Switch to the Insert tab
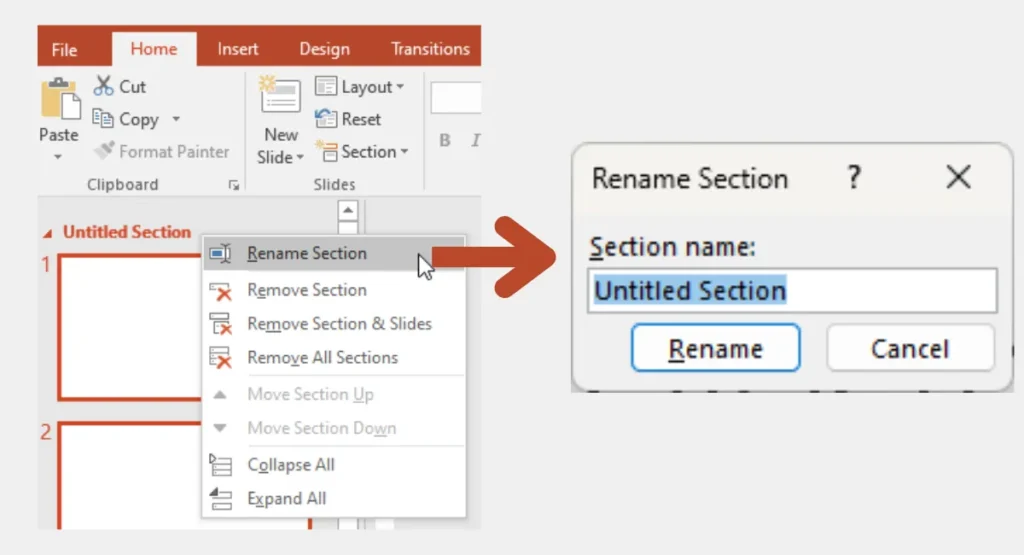 click(x=238, y=49)
